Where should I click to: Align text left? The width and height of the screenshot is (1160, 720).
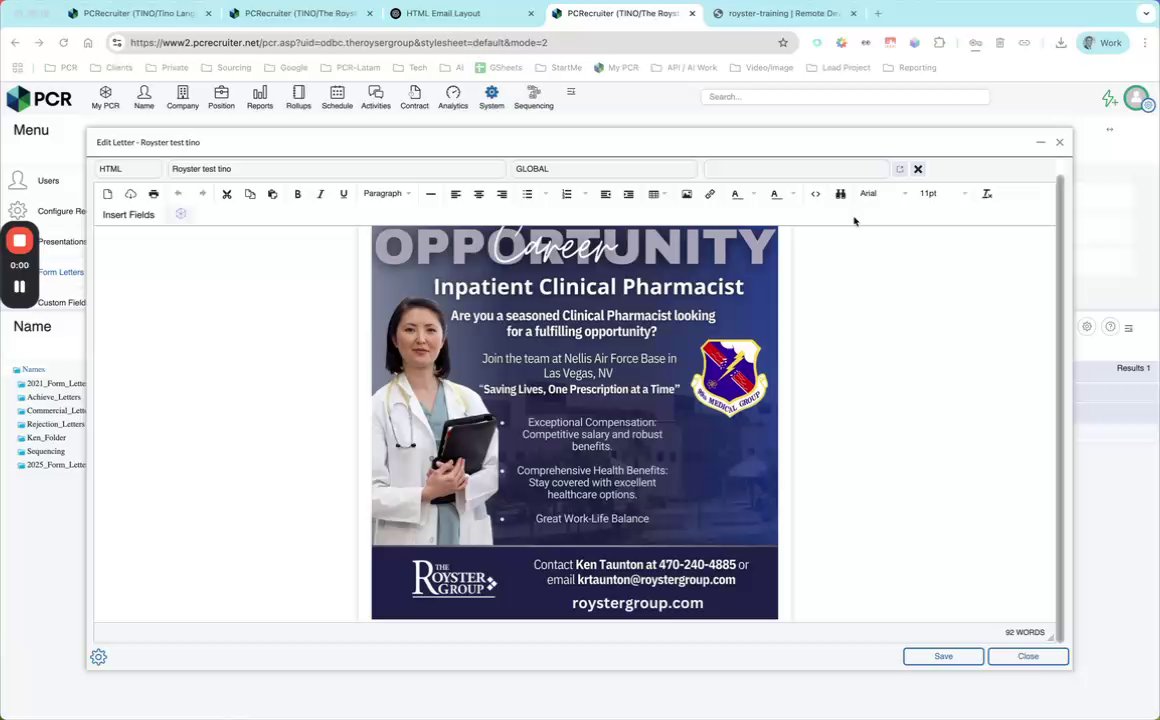(x=456, y=194)
